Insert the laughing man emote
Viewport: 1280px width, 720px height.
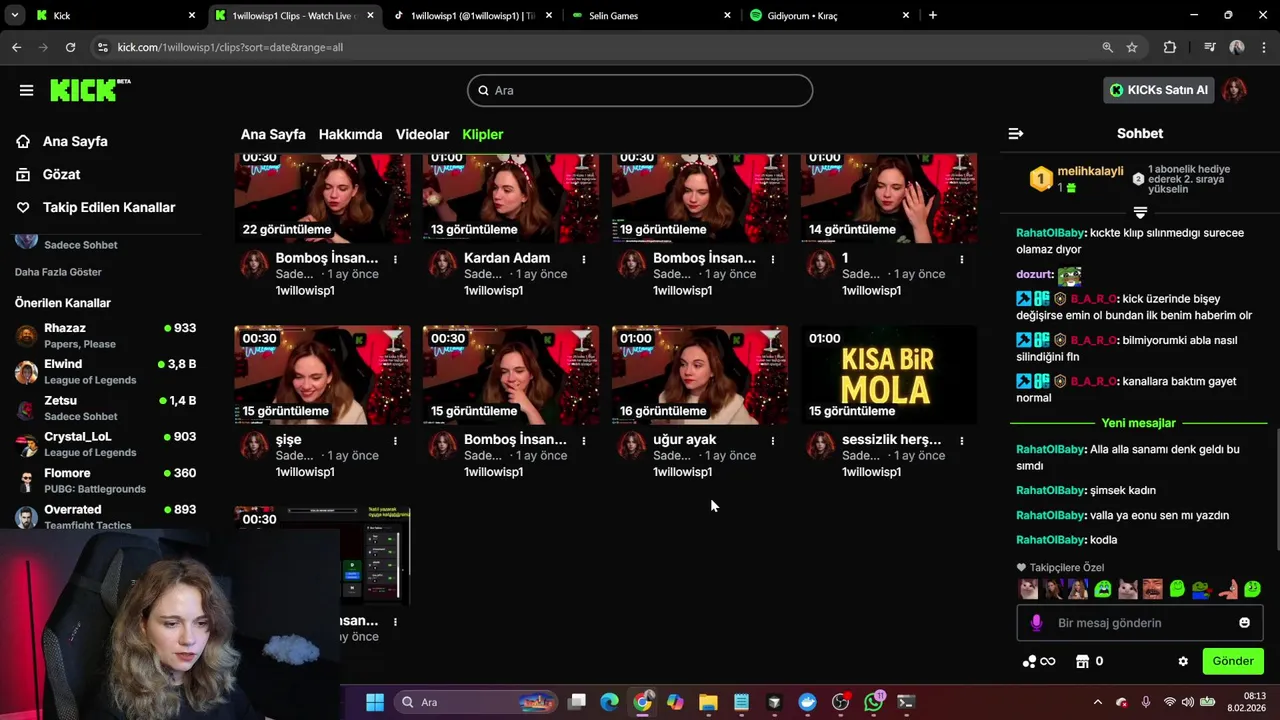coord(1153,589)
